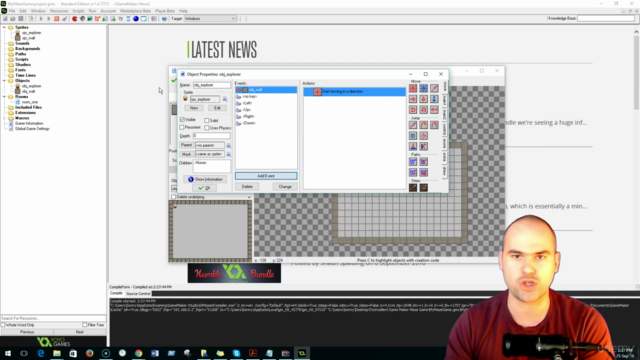
Task: Select the Reverse Horizontal action icon
Action: click(x=413, y=109)
